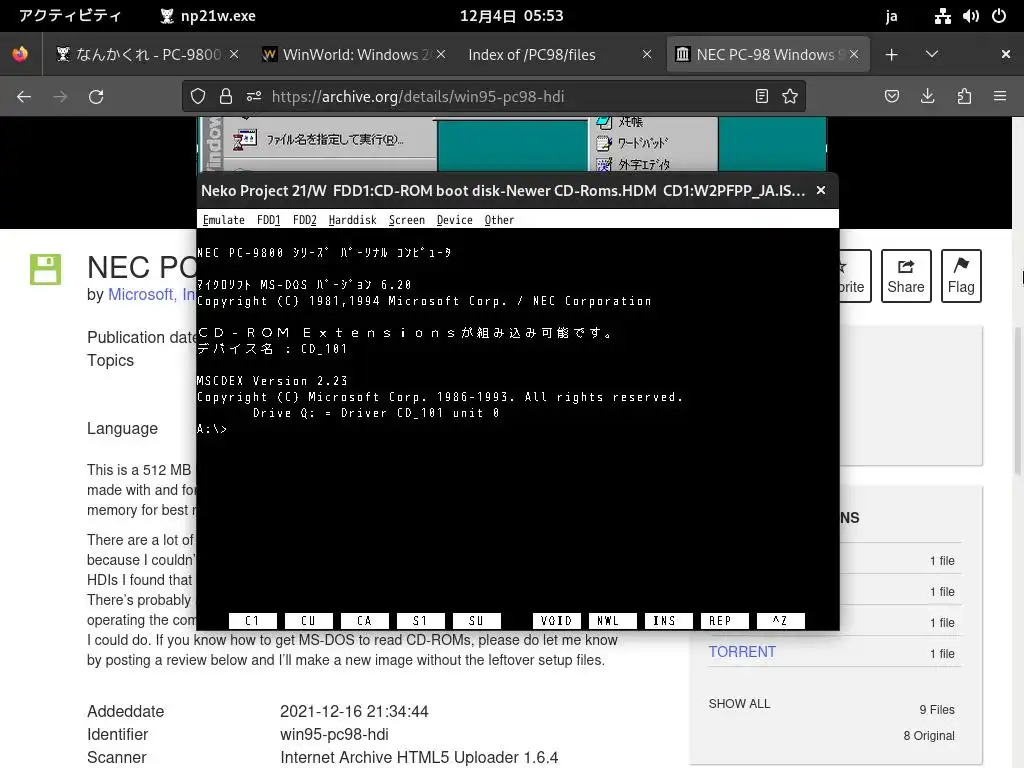Open the Pocket save icon
Screen dimensions: 1024x768
coord(891,97)
